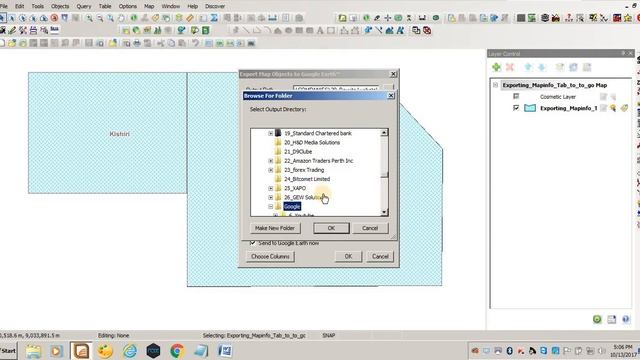Expand the 26_GEW Solutions folder node
This screenshot has width=640, height=360.
(x=270, y=197)
